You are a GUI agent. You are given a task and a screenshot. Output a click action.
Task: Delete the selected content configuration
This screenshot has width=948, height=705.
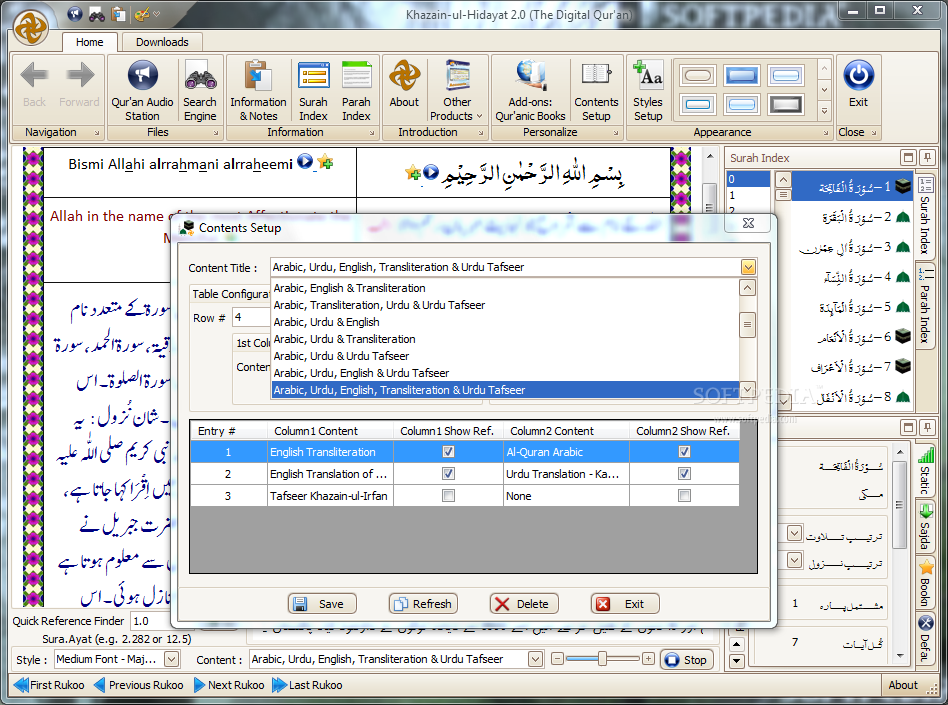[x=524, y=603]
